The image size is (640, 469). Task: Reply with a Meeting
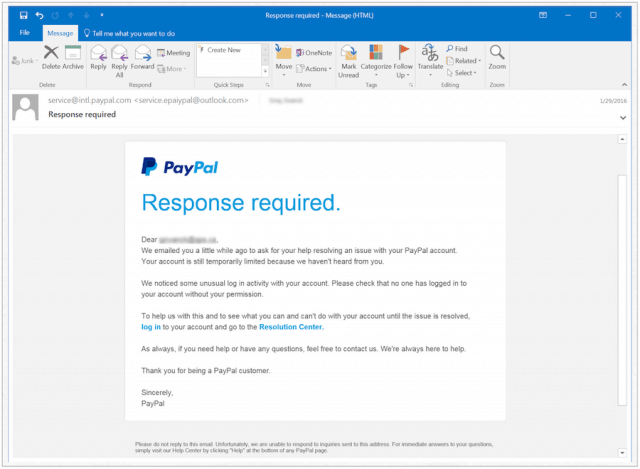174,53
